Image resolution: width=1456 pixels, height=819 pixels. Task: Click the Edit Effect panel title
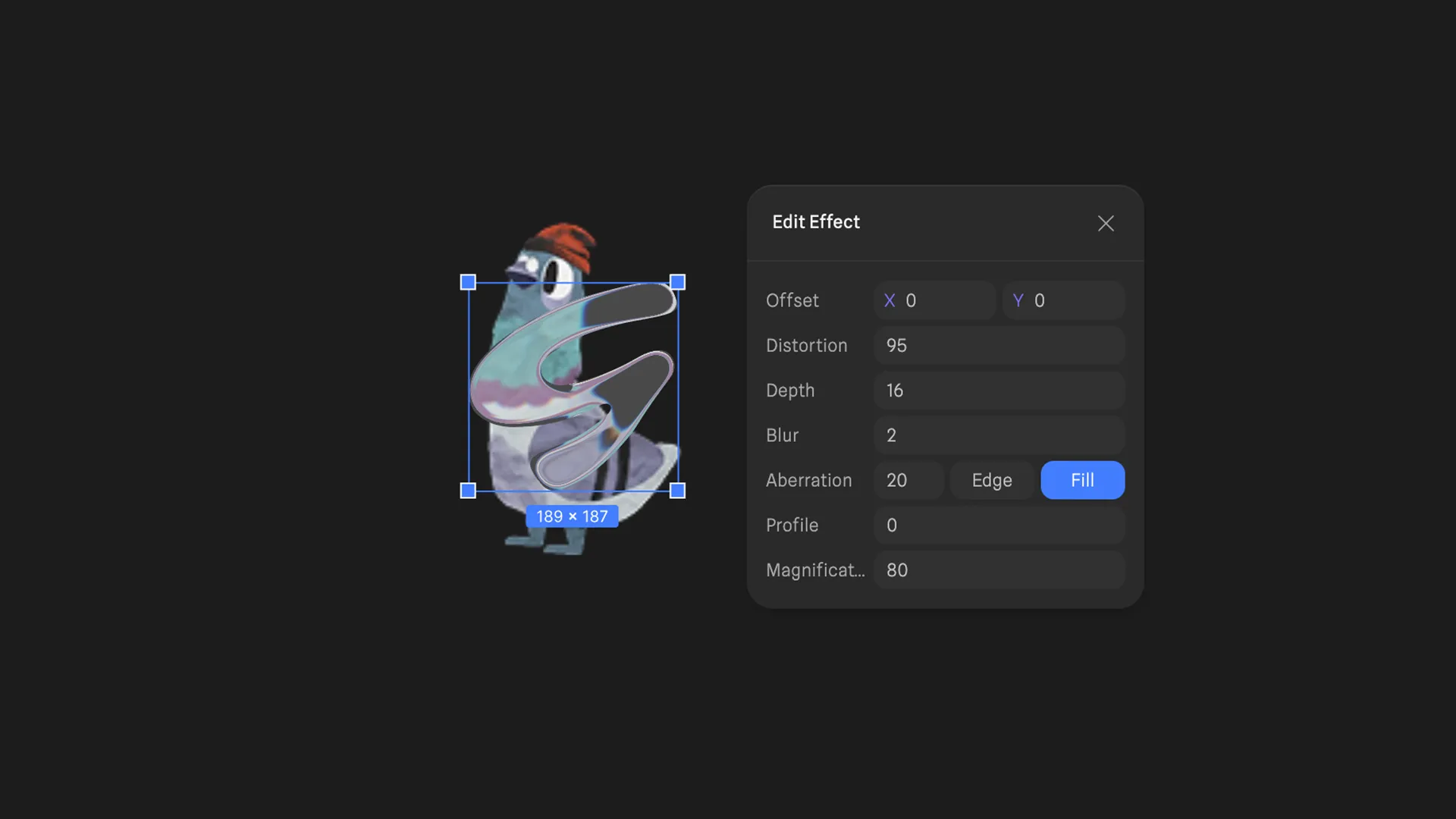pyautogui.click(x=816, y=222)
